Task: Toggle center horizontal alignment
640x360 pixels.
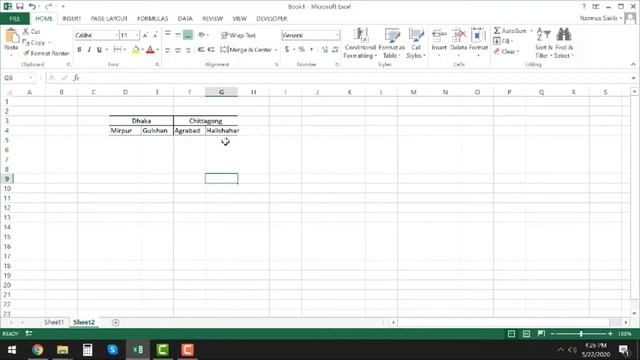Action: coord(178,50)
